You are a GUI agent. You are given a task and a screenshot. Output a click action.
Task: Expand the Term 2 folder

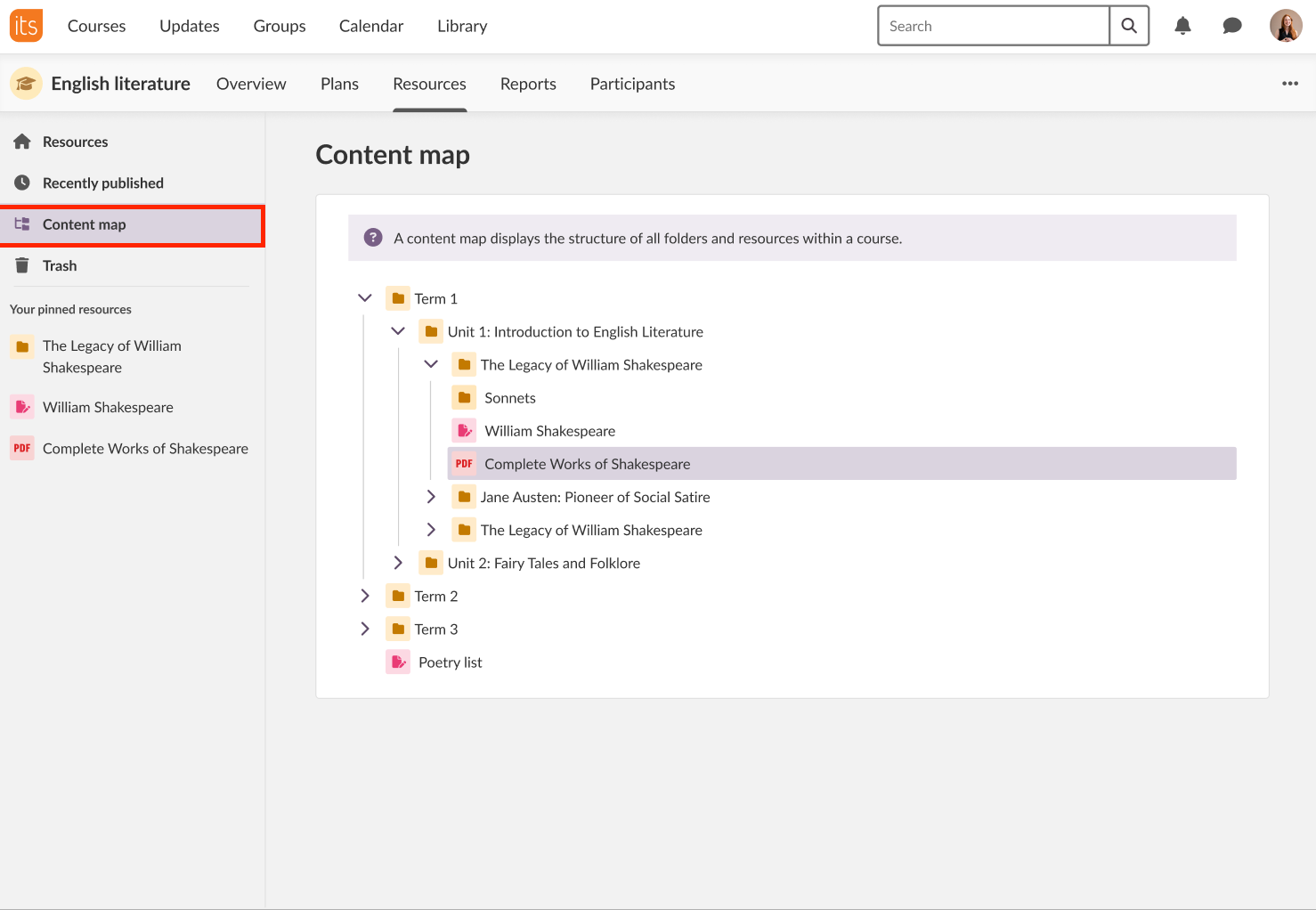[x=365, y=596]
